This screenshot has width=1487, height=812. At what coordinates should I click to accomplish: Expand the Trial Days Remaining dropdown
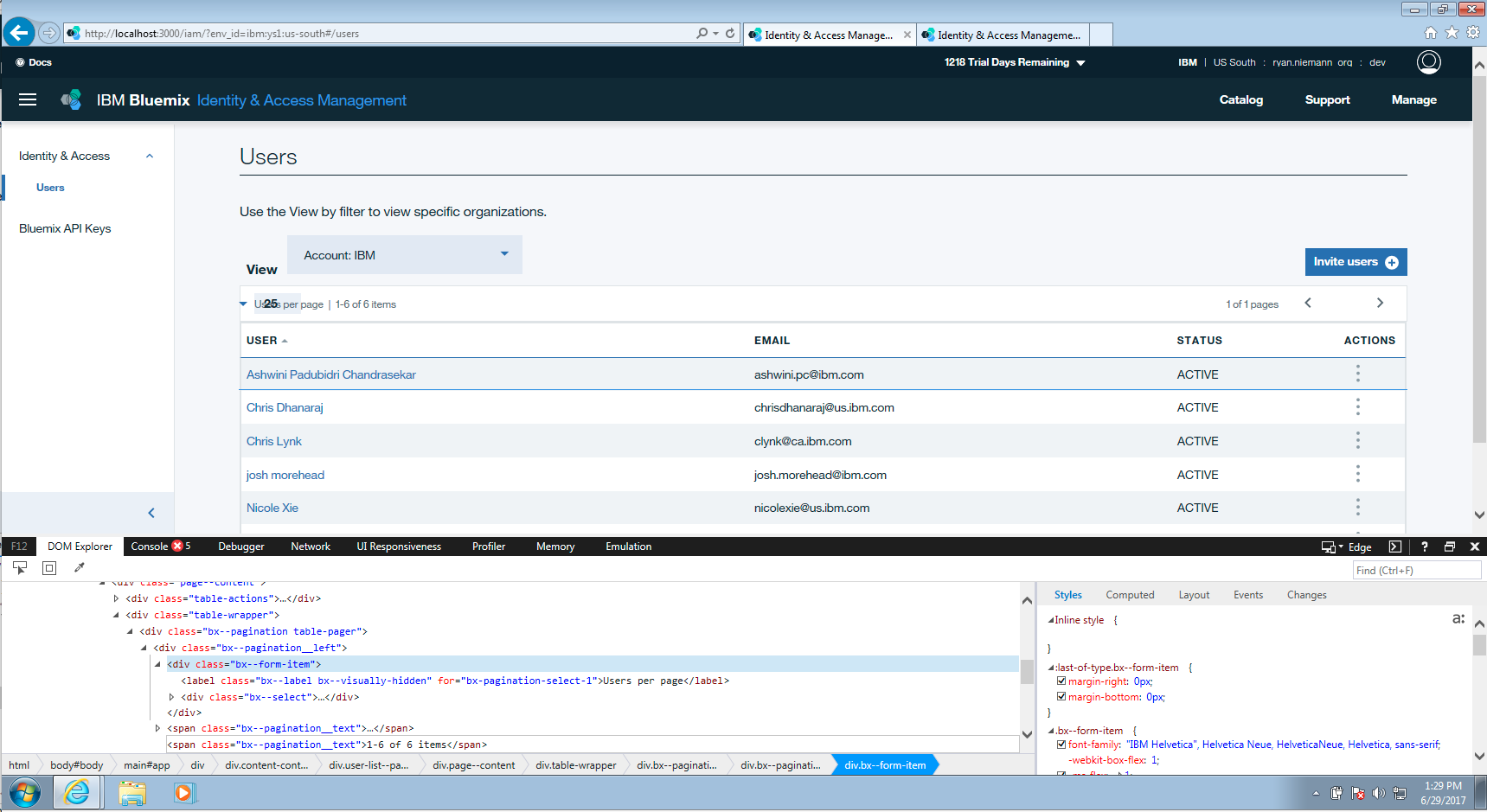point(1015,62)
